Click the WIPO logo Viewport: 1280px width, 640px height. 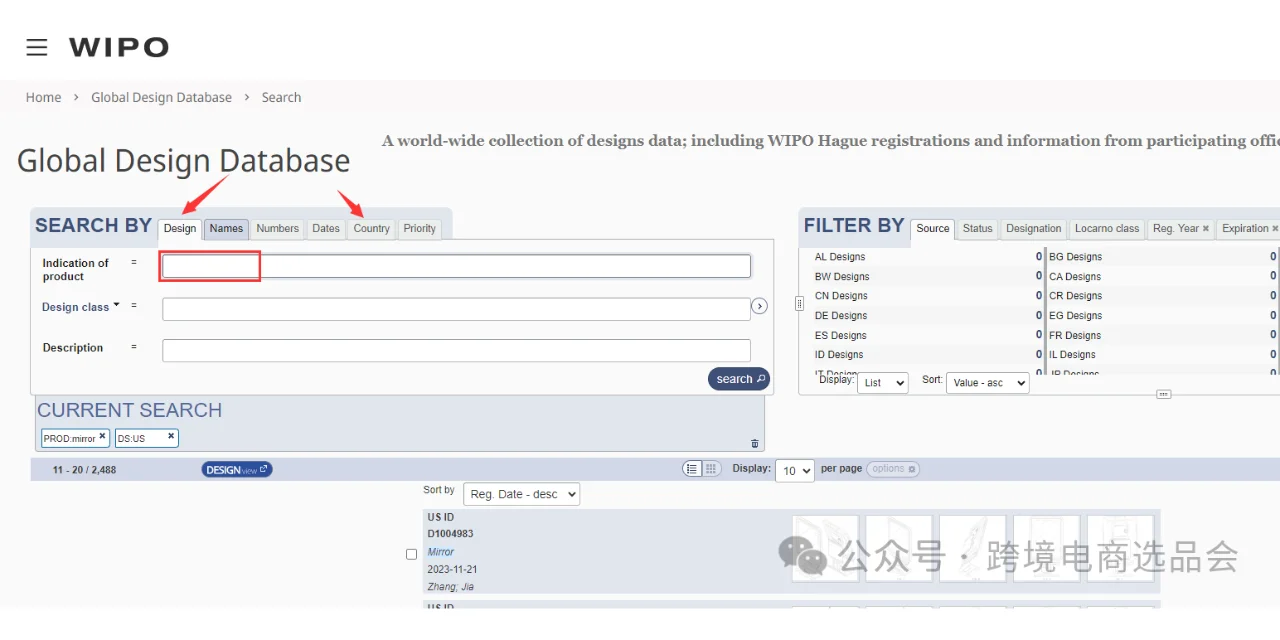click(118, 47)
